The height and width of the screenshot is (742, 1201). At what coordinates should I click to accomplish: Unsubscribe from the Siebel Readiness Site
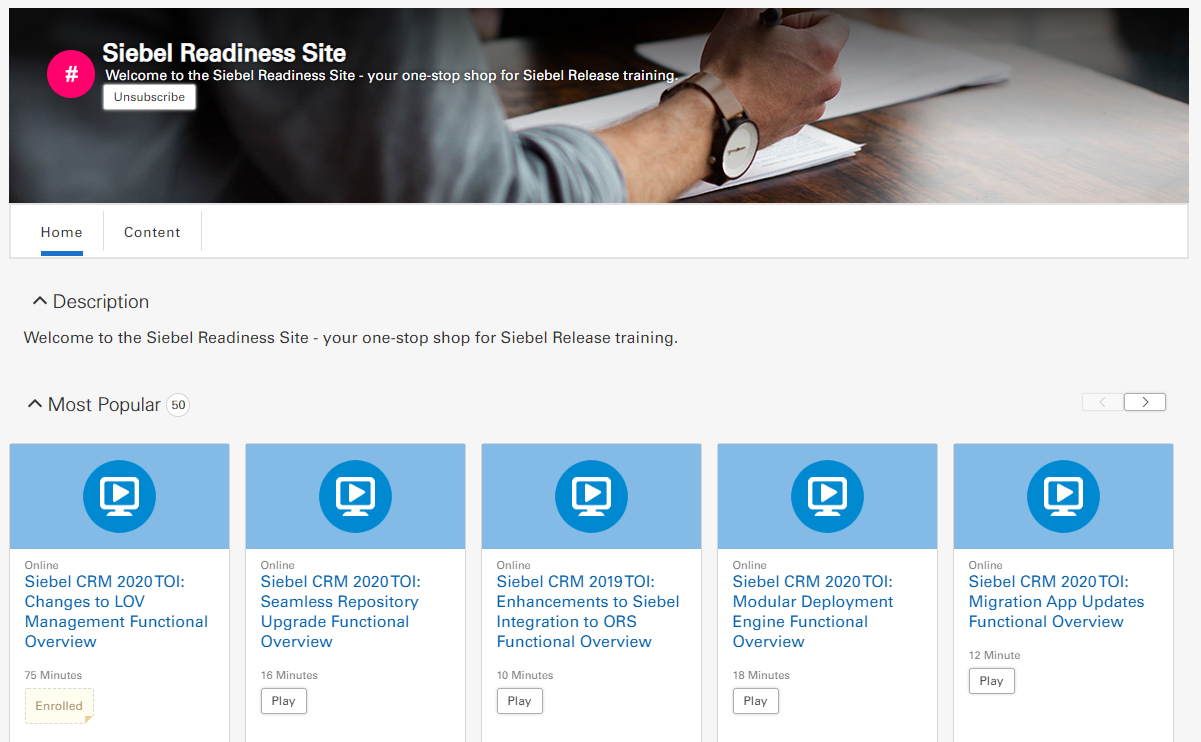point(149,97)
